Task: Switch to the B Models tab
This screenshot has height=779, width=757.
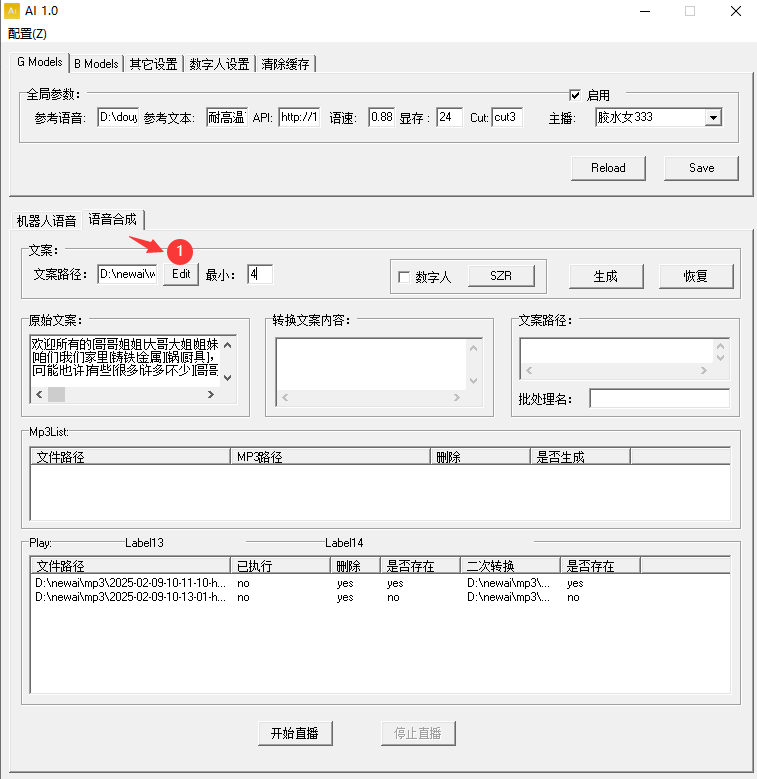Action: pos(96,63)
